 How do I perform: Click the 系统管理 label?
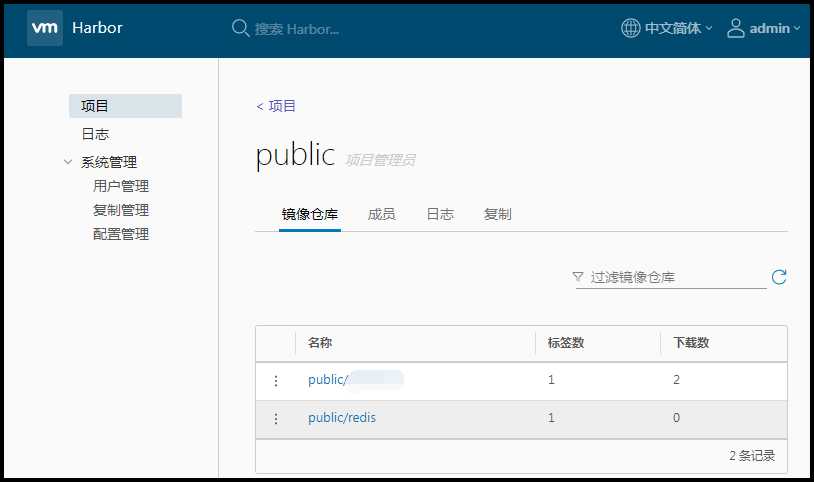pos(109,162)
